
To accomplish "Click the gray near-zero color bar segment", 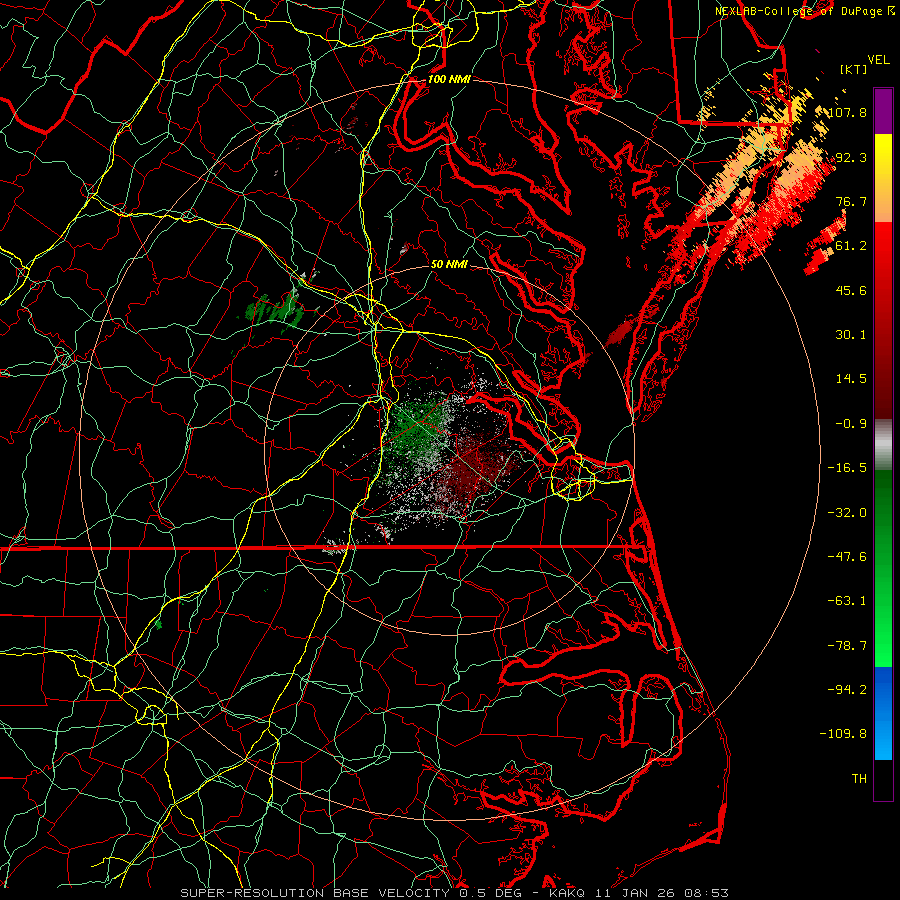I will click(883, 445).
